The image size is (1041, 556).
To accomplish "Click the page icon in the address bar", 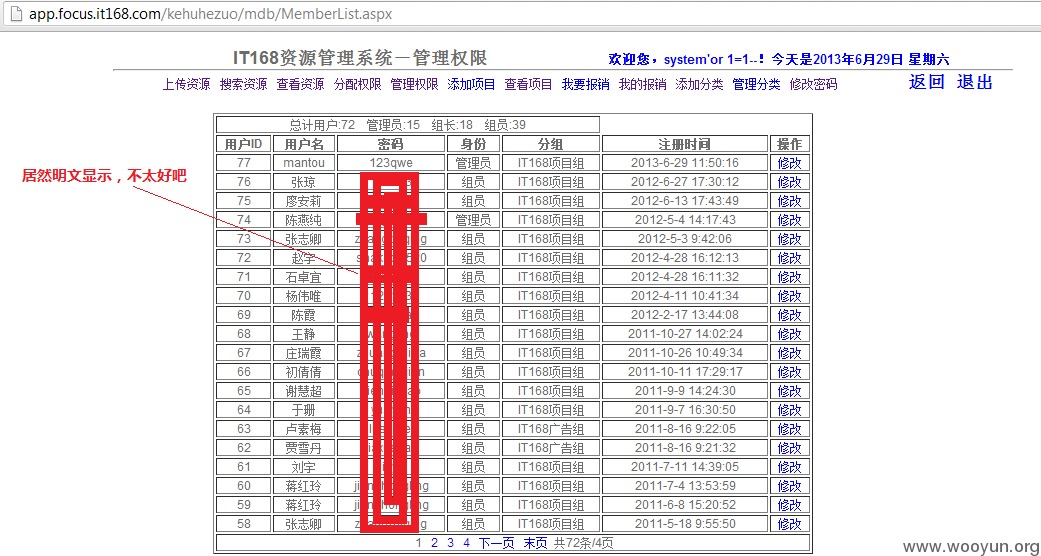I will (16, 13).
